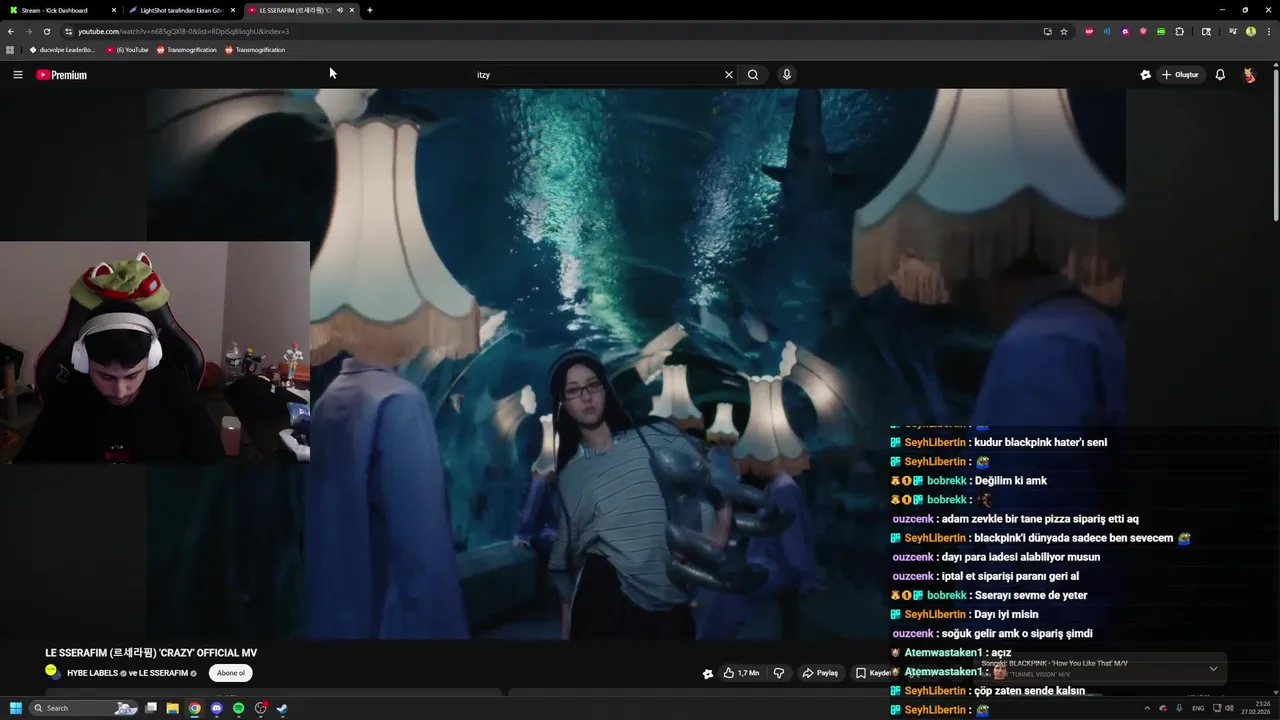The height and width of the screenshot is (720, 1280).
Task: Open the Windows Start menu
Action: click(15, 708)
